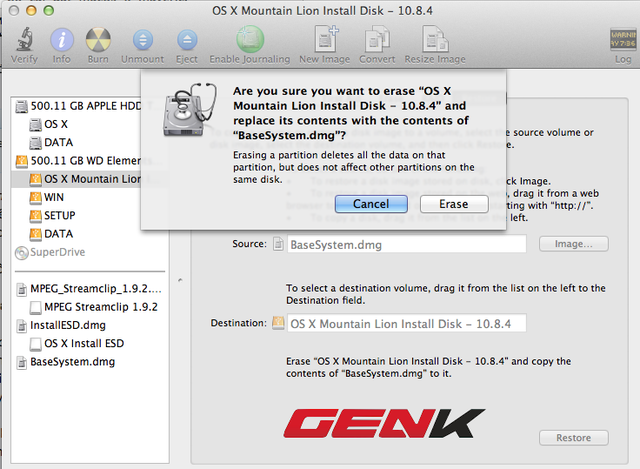The height and width of the screenshot is (469, 640).
Task: Click the Image… button
Action: (x=573, y=244)
